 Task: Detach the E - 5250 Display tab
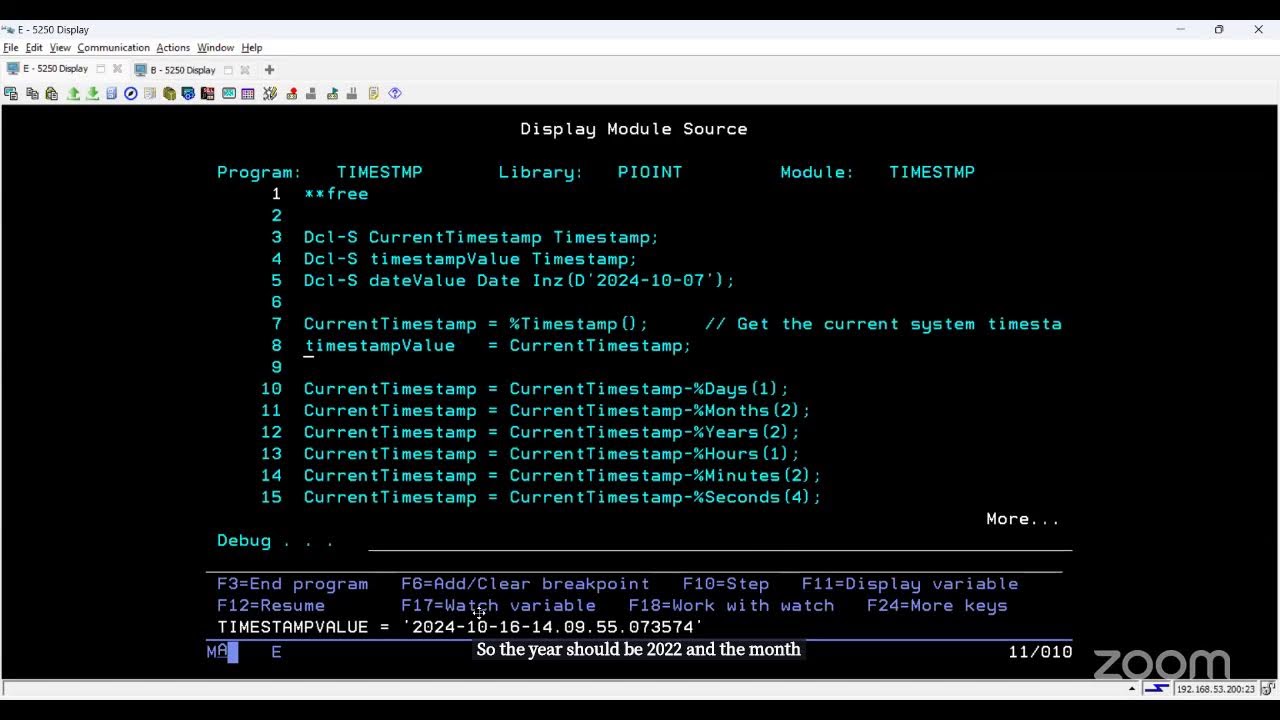pos(101,69)
